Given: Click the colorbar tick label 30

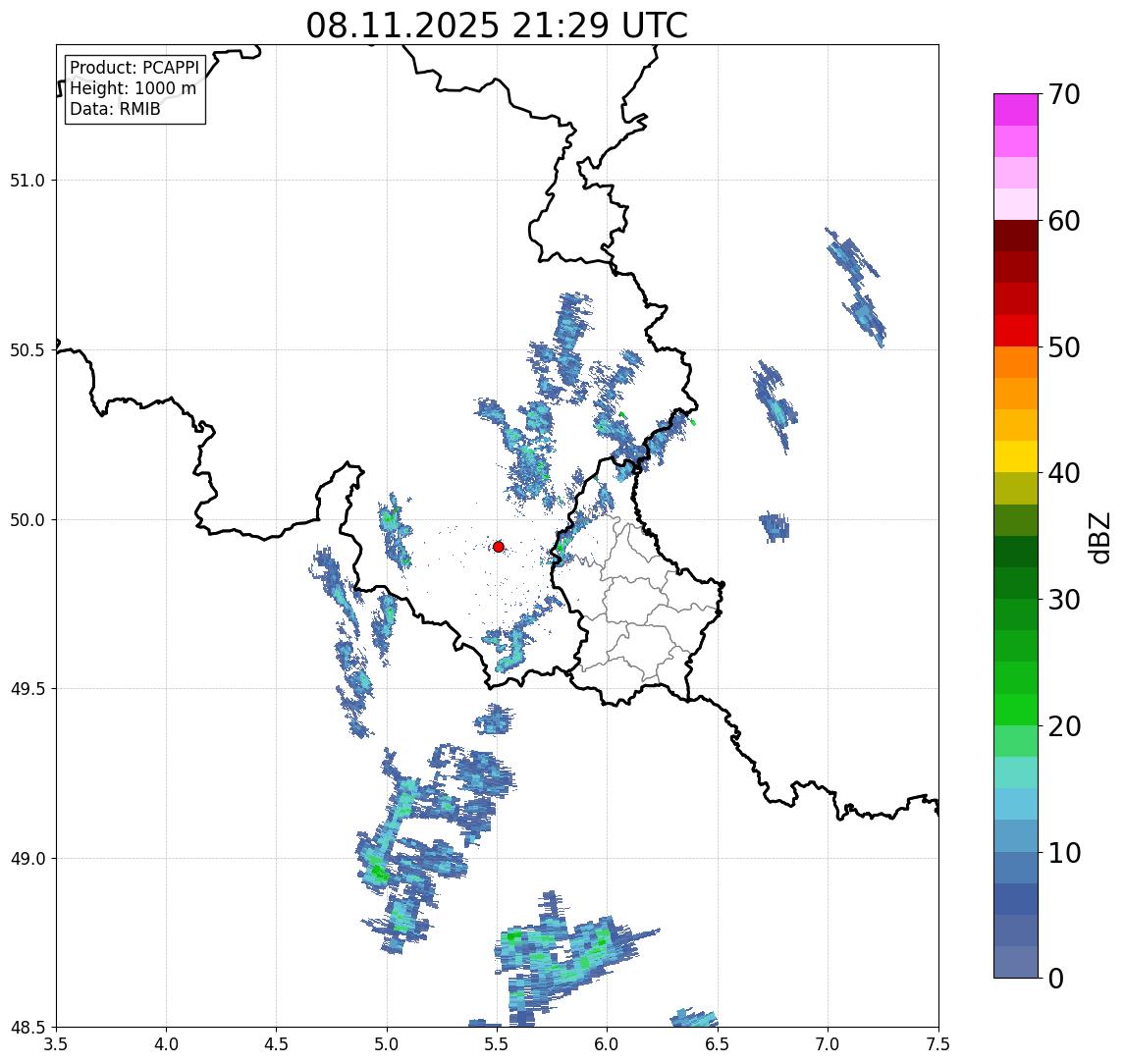Looking at the screenshot, I should (x=1064, y=600).
